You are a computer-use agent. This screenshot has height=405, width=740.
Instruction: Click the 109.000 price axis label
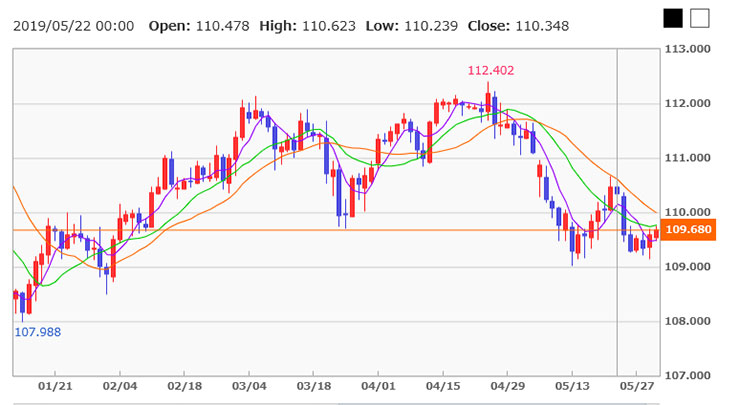click(687, 267)
